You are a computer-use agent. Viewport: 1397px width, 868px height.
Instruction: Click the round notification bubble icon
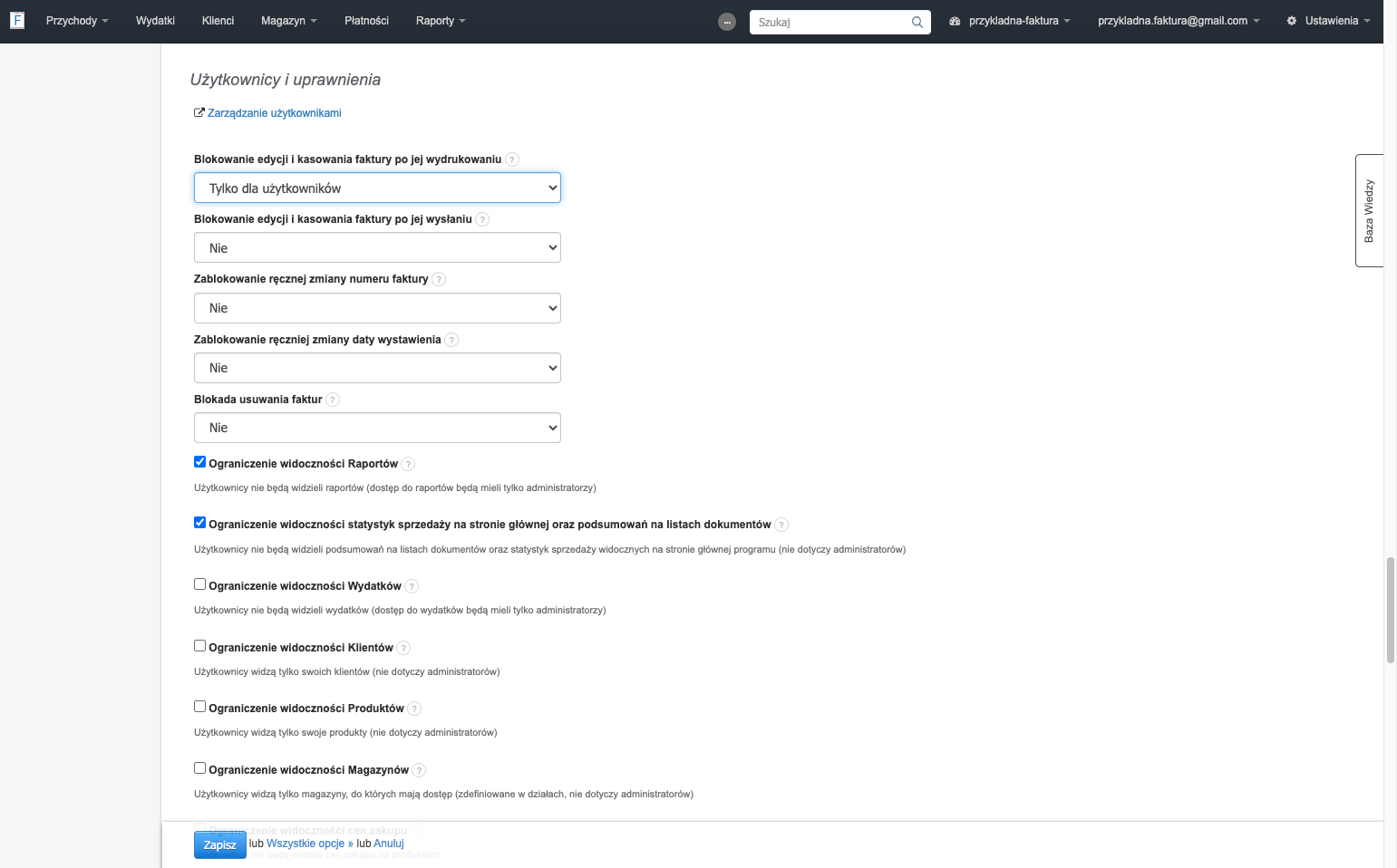[727, 22]
